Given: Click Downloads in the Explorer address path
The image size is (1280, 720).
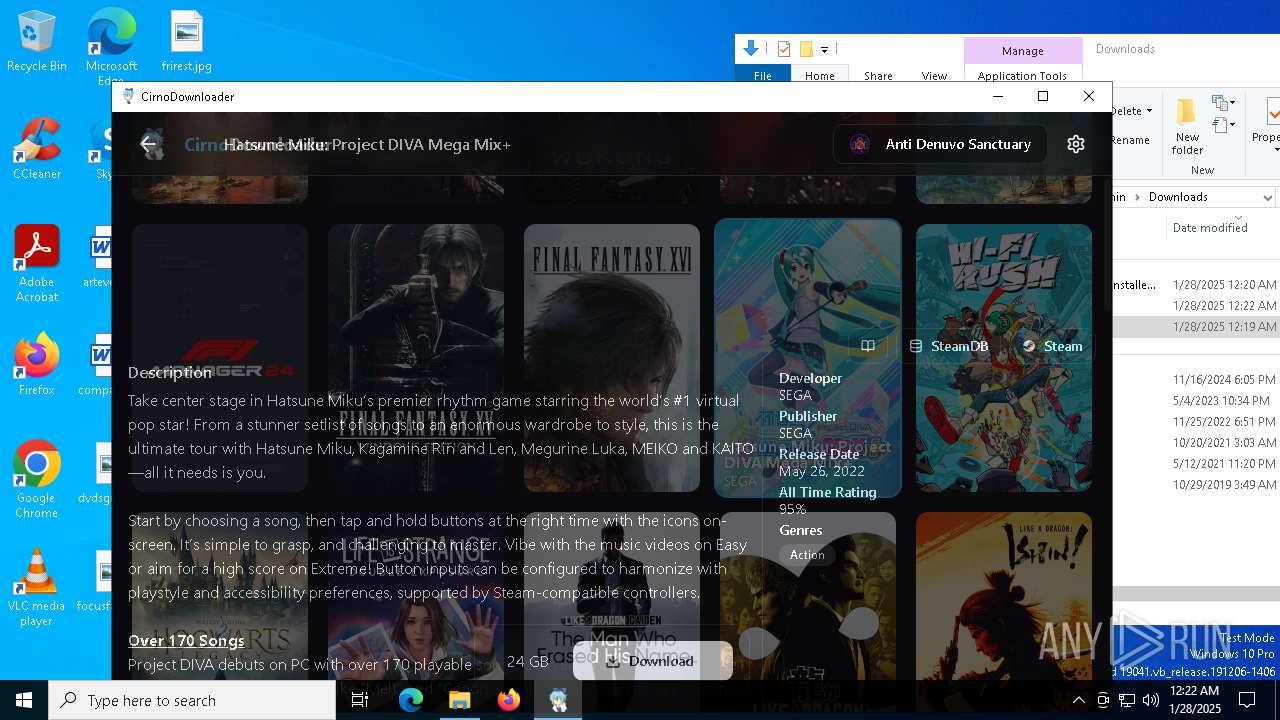Looking at the screenshot, I should coord(1178,197).
